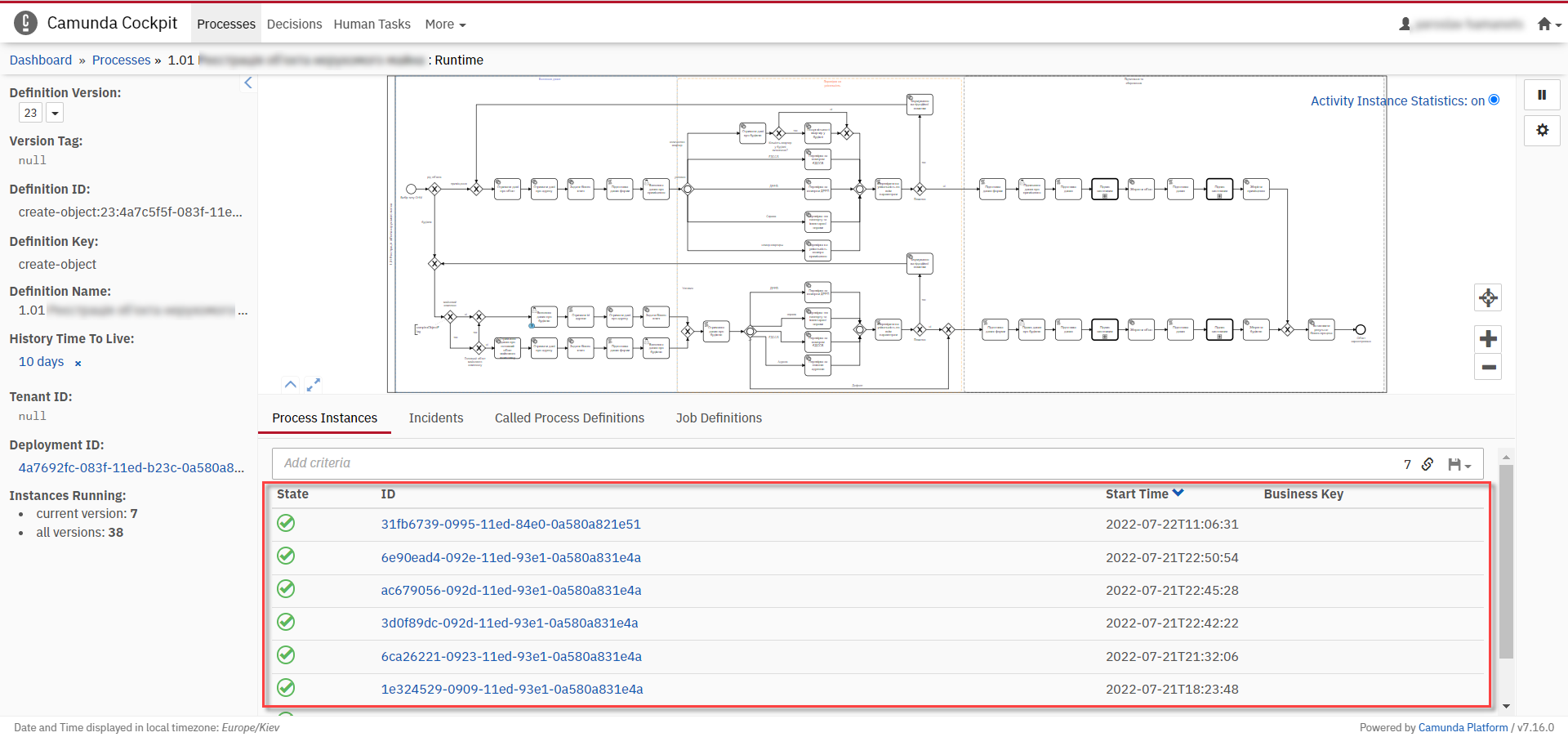Open the gear settings icon on diagram
Screen dimensions: 1568x737
[x=1542, y=131]
